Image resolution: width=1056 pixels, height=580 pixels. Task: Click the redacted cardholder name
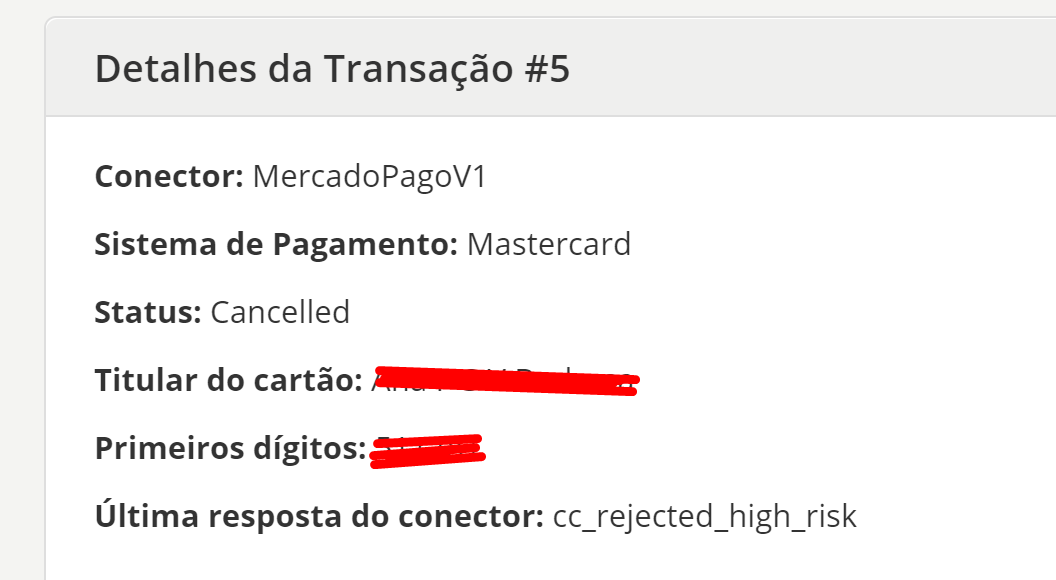pos(505,381)
